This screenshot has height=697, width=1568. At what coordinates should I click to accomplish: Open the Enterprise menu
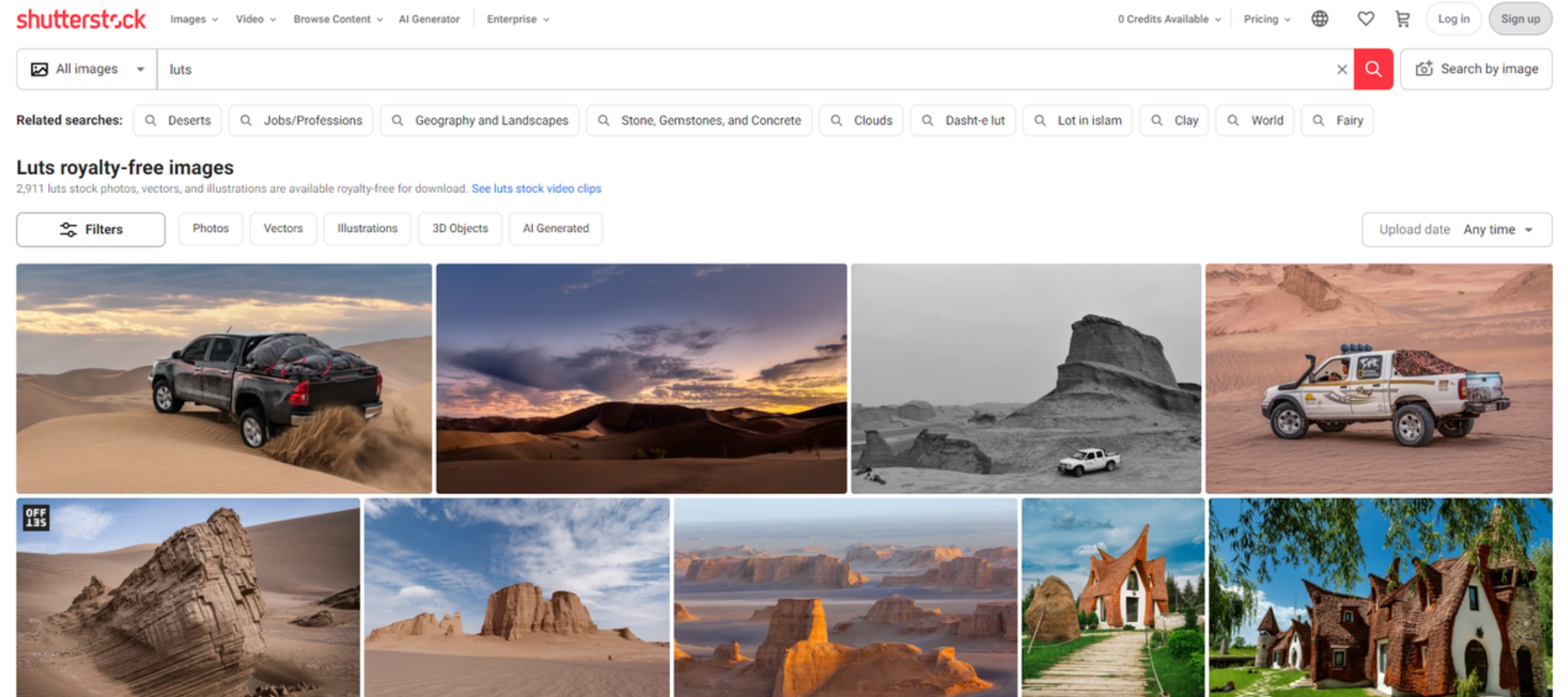point(517,19)
